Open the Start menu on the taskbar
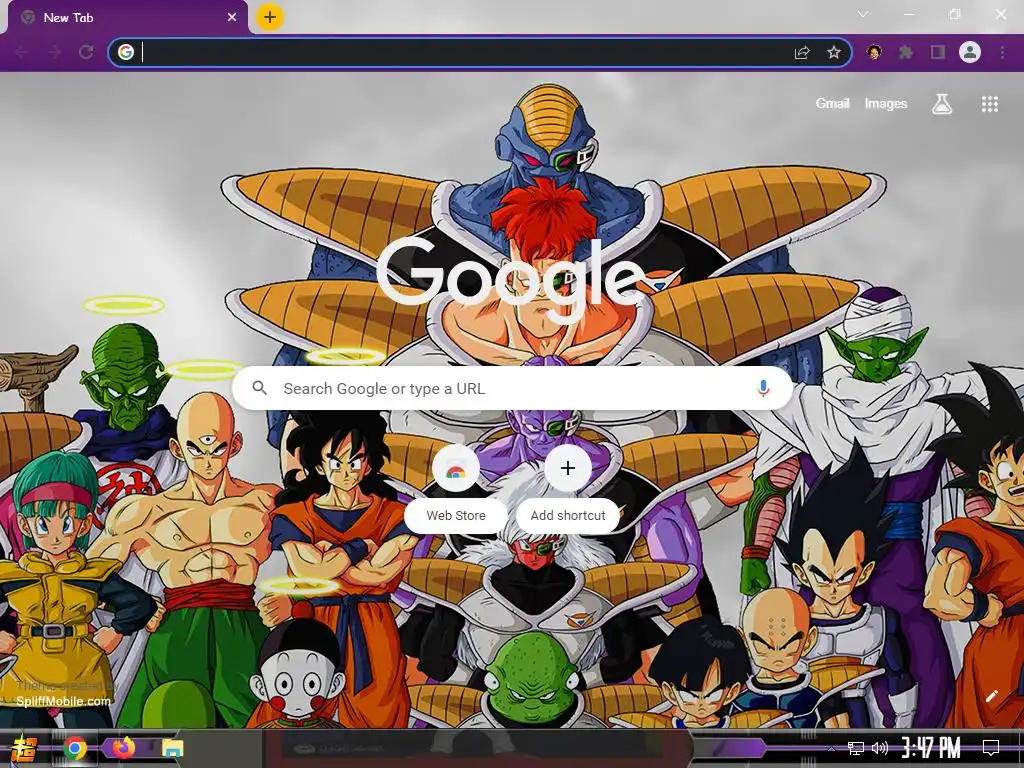The height and width of the screenshot is (768, 1024). pyautogui.click(x=24, y=748)
